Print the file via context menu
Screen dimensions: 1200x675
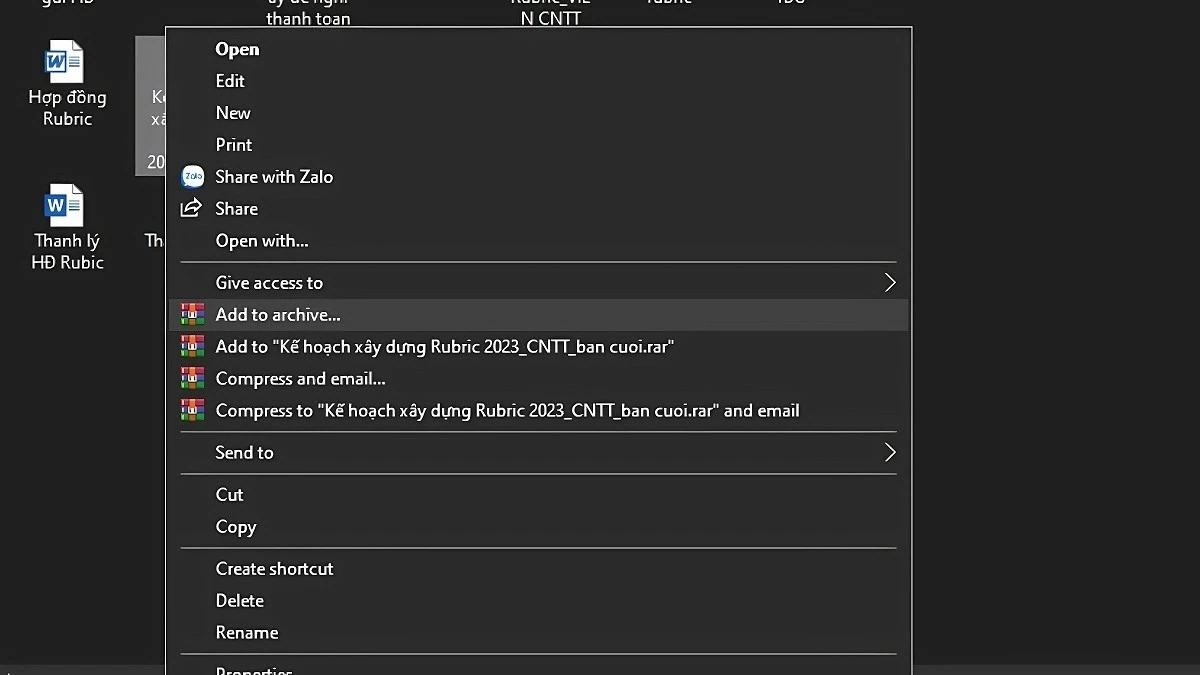[234, 145]
